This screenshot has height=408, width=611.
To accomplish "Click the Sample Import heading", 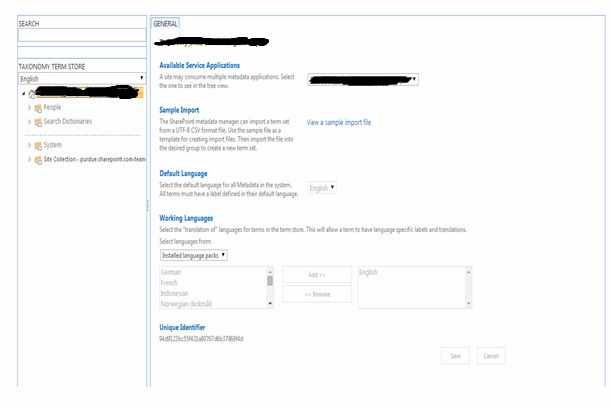I will [179, 110].
